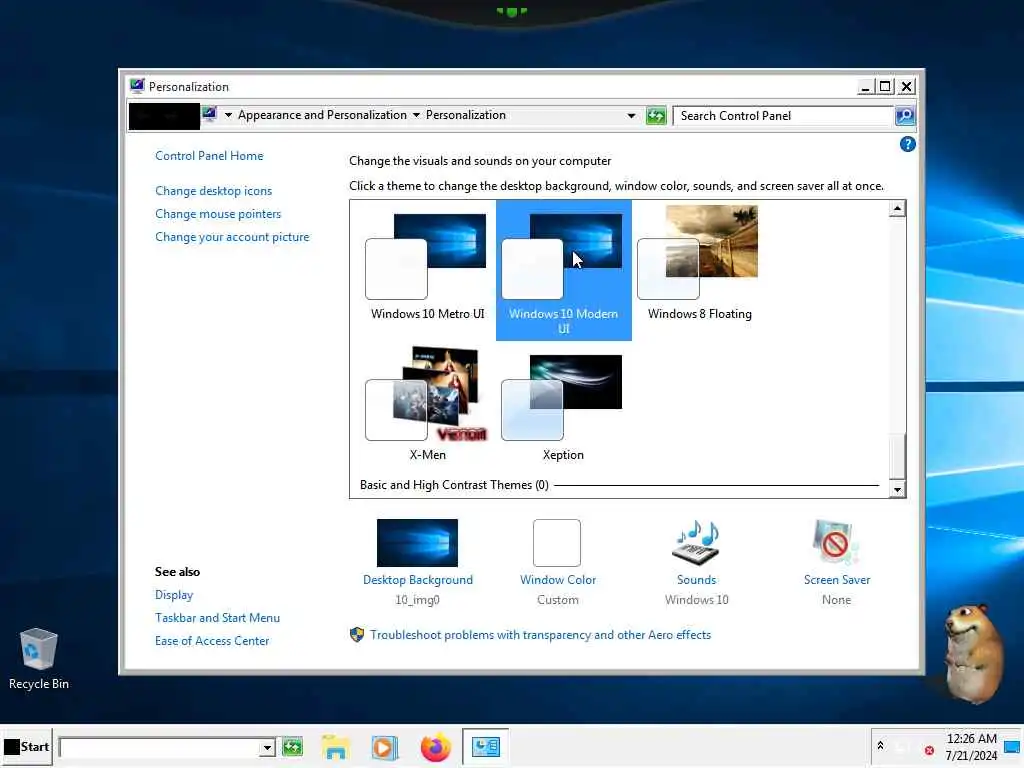
Task: Click the Personalization title bar icon
Action: pyautogui.click(x=136, y=86)
